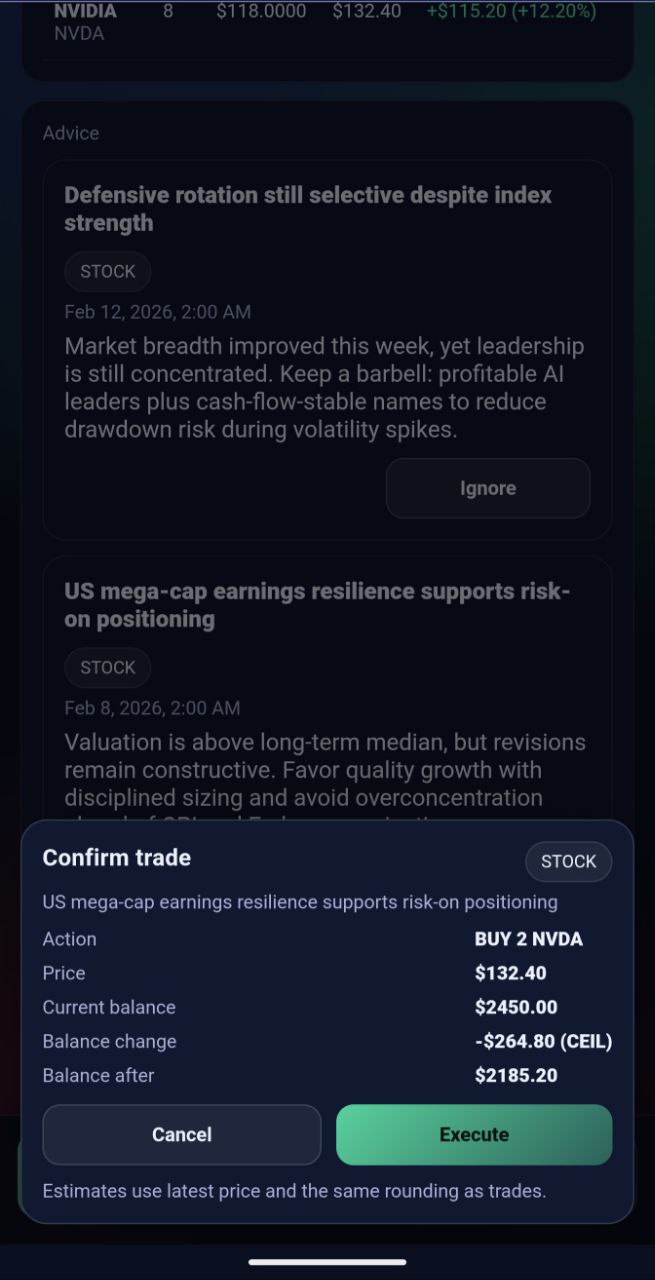
Task: Tap the STOCK badge on Confirm trade dialog
Action: [568, 861]
